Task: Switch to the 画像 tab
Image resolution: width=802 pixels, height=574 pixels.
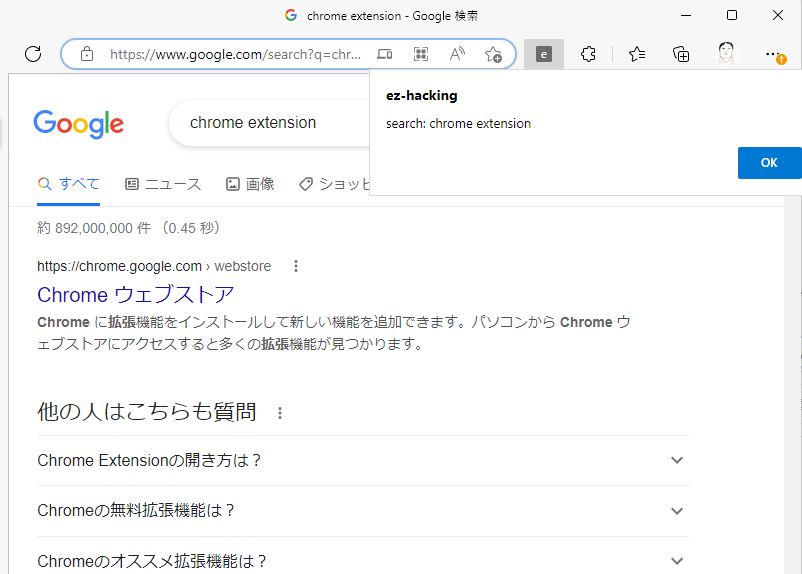Action: (250, 184)
